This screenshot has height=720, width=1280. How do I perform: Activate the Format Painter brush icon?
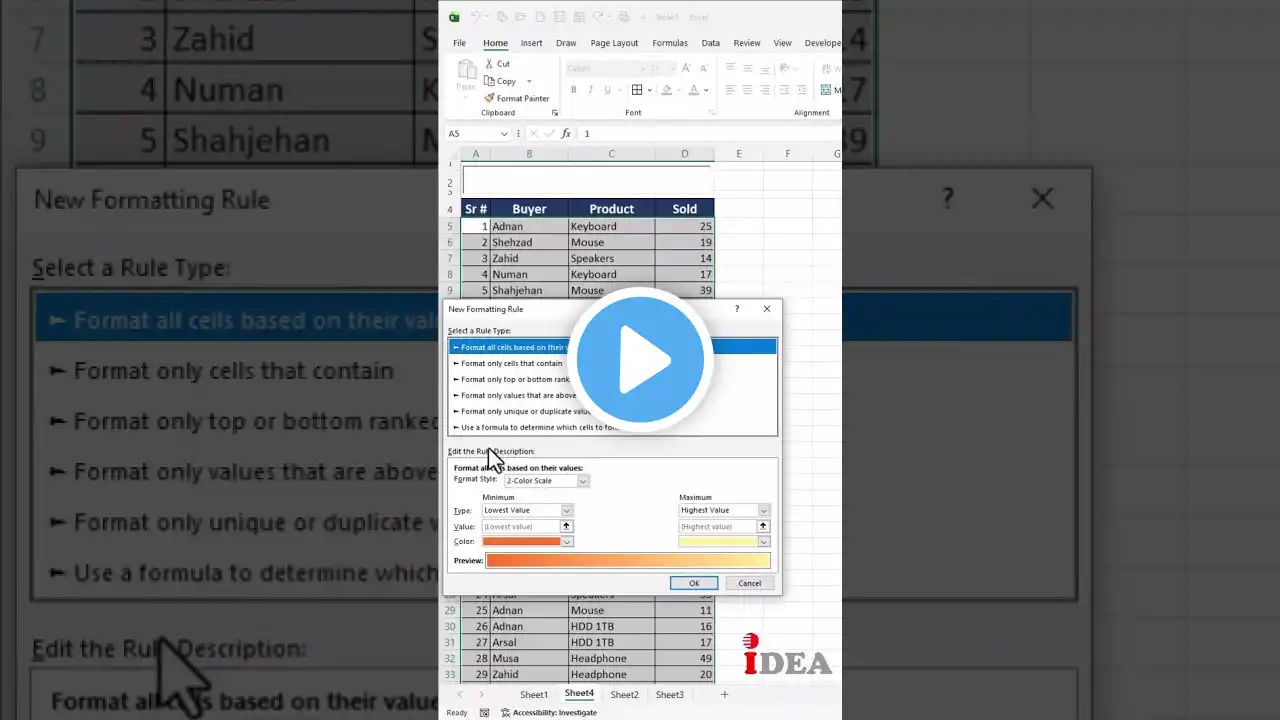click(x=489, y=98)
